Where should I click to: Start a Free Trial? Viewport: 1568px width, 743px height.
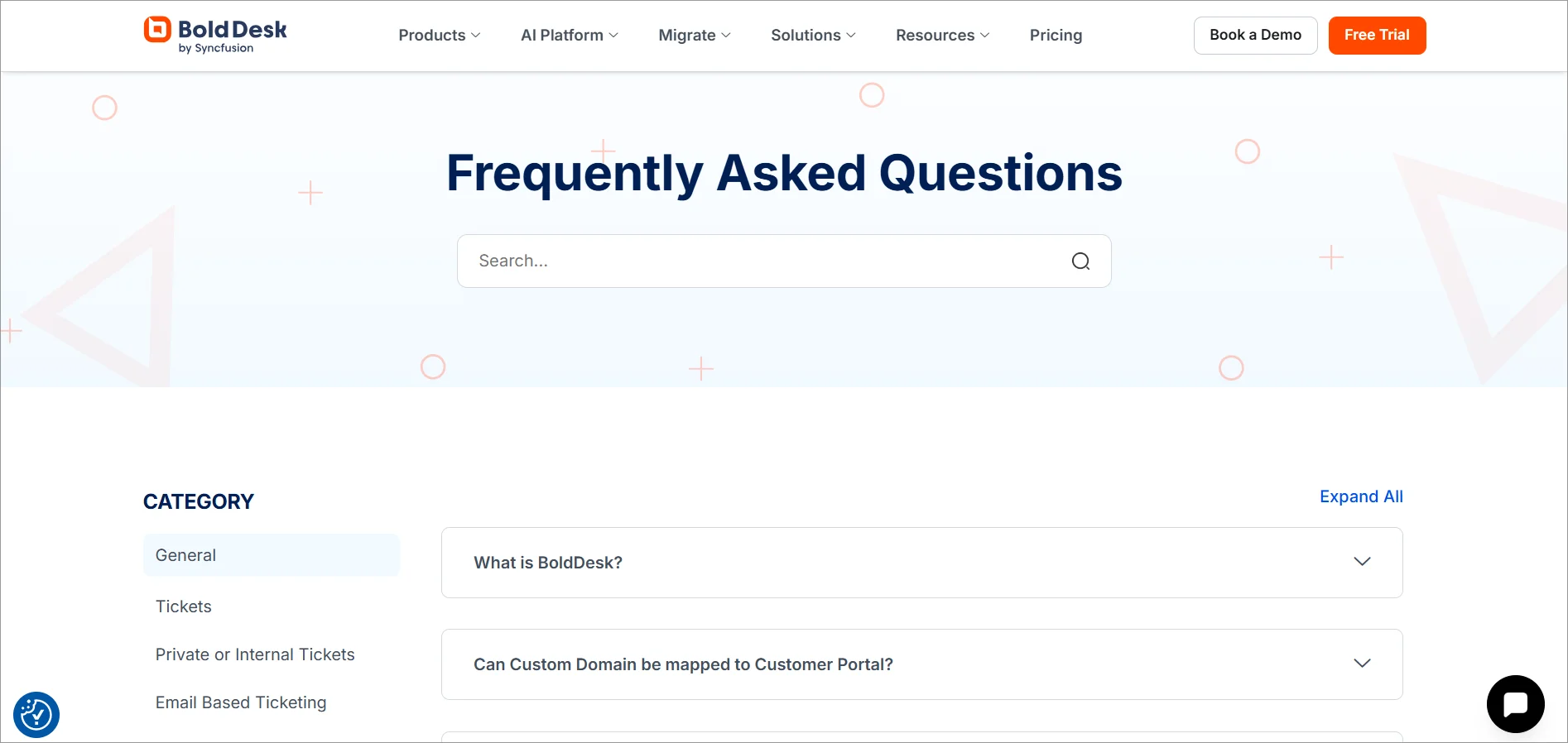(x=1377, y=36)
